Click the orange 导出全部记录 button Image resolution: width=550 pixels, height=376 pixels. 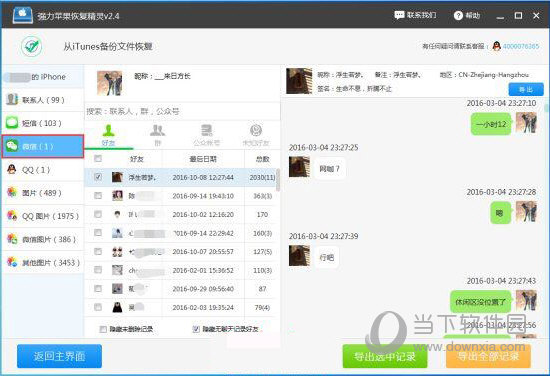(x=488, y=356)
